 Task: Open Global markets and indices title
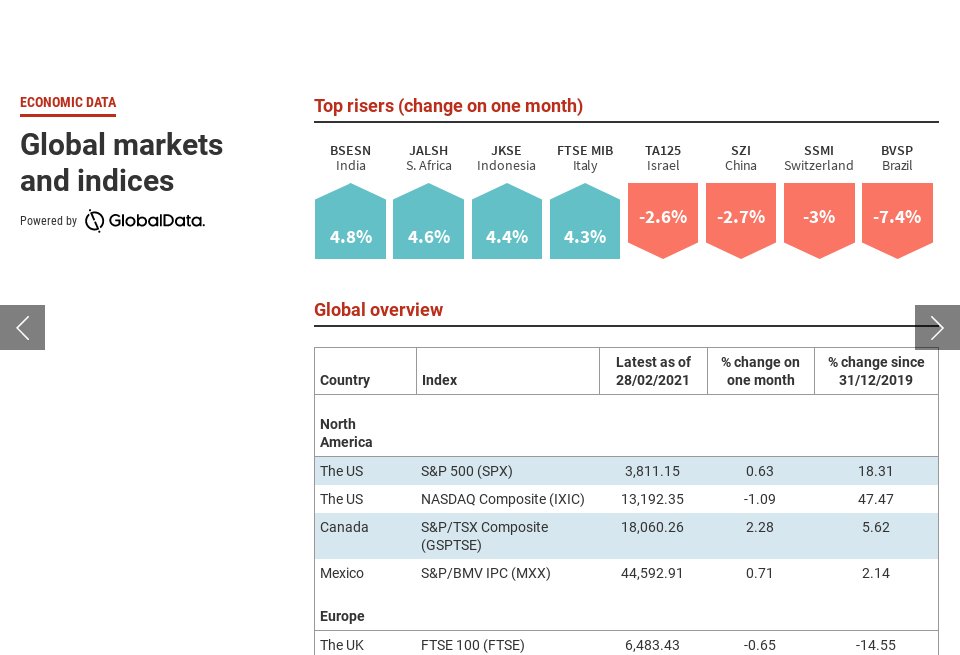click(x=121, y=162)
